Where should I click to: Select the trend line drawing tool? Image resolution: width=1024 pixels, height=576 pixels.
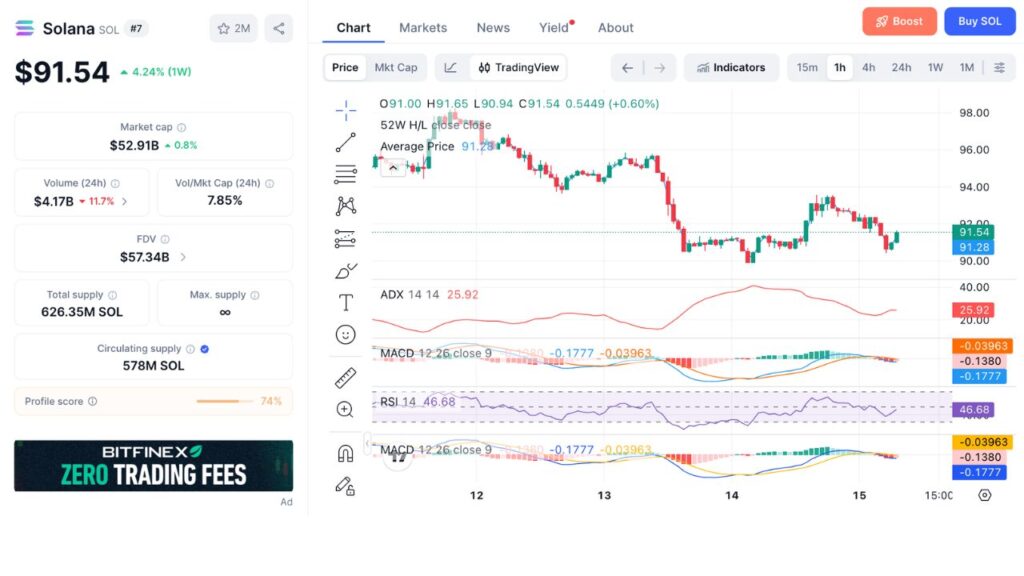[x=345, y=142]
